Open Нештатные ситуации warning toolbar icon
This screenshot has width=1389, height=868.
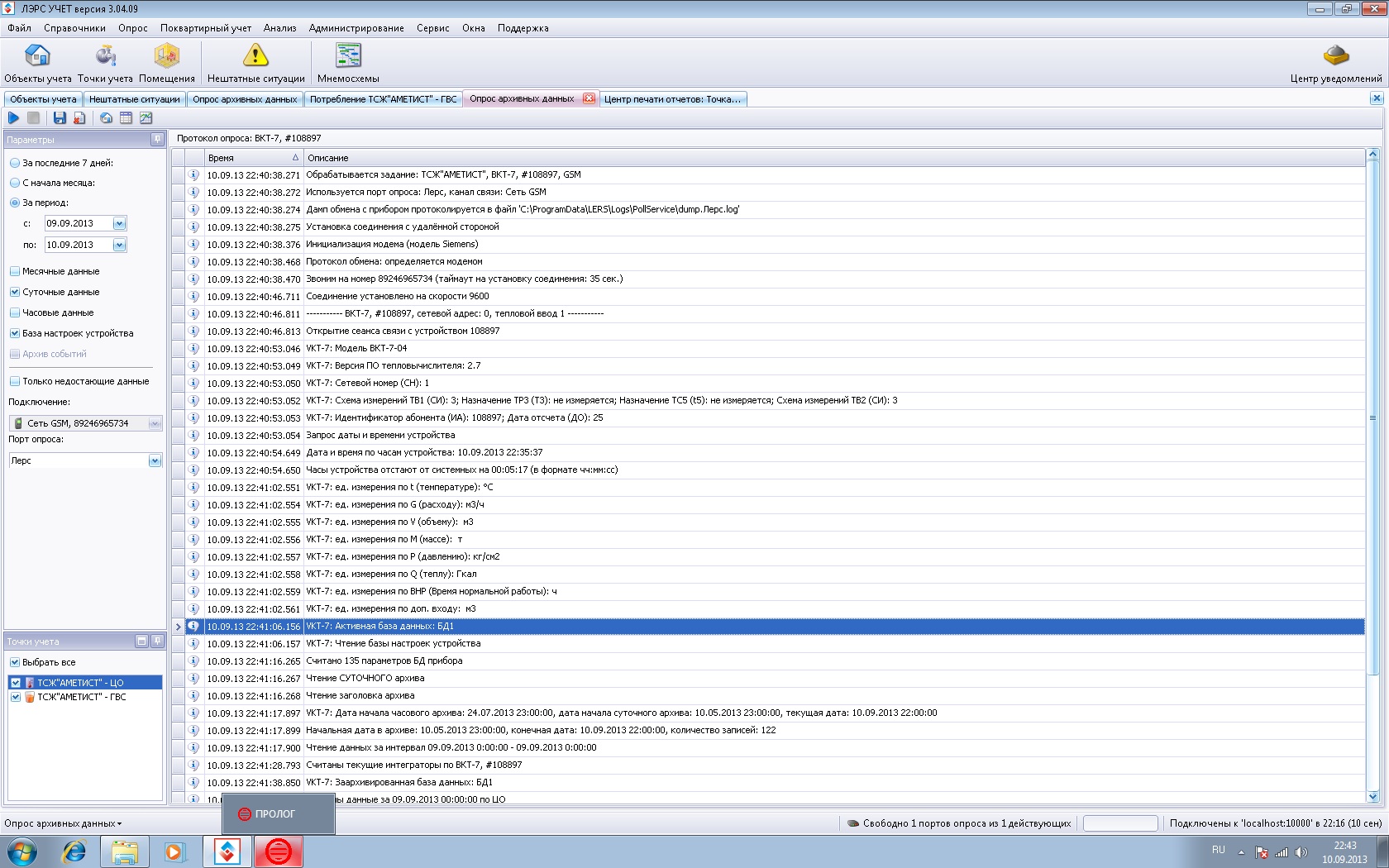pos(255,63)
